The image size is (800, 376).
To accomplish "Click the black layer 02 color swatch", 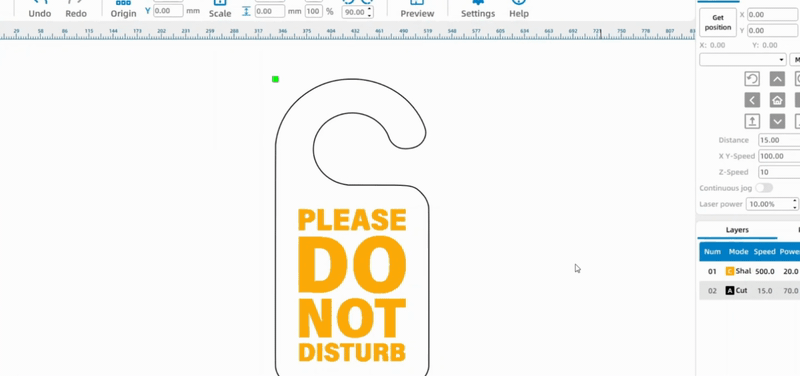I will tap(730, 291).
